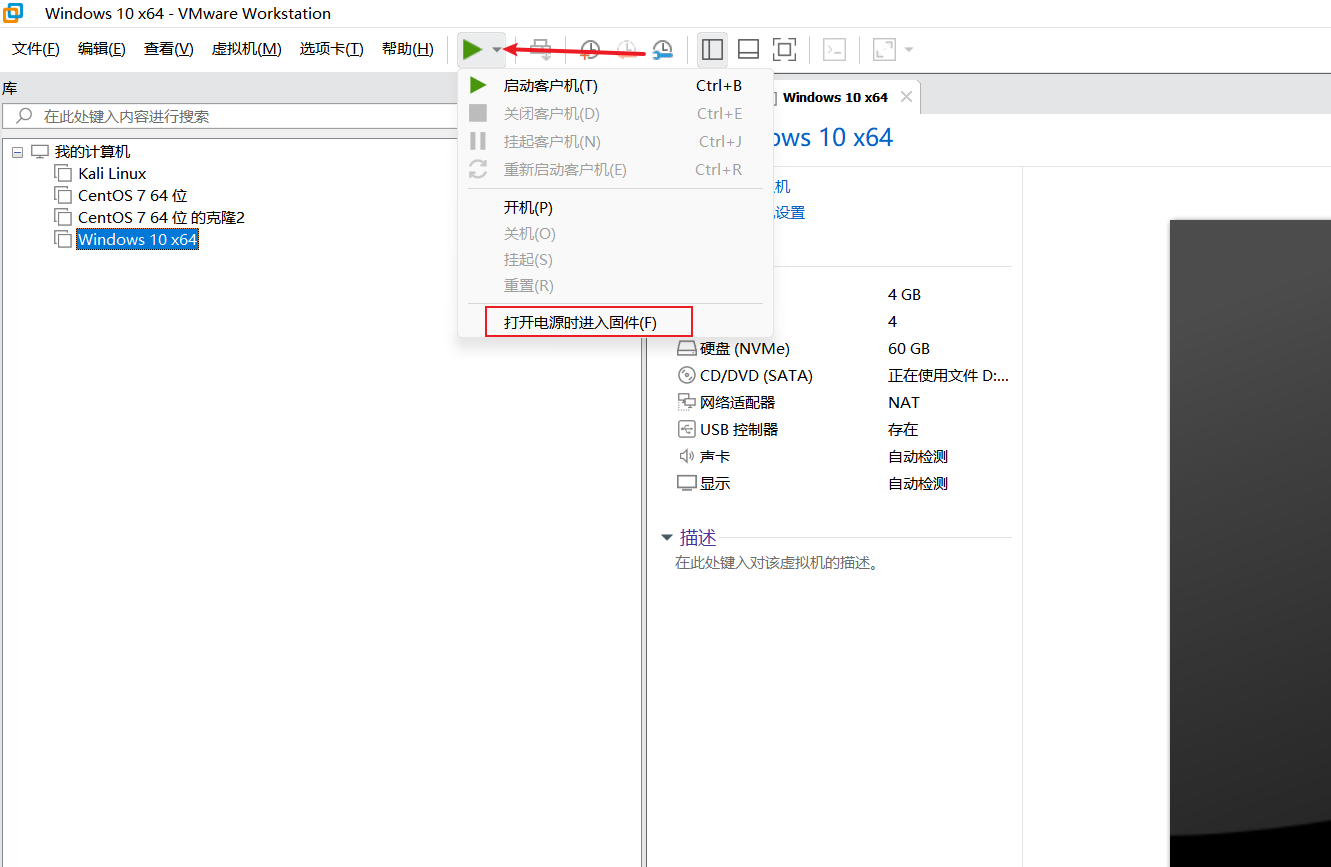The image size is (1331, 867).
Task: Open the snapshot manager wrench-clock icon
Action: [x=662, y=49]
